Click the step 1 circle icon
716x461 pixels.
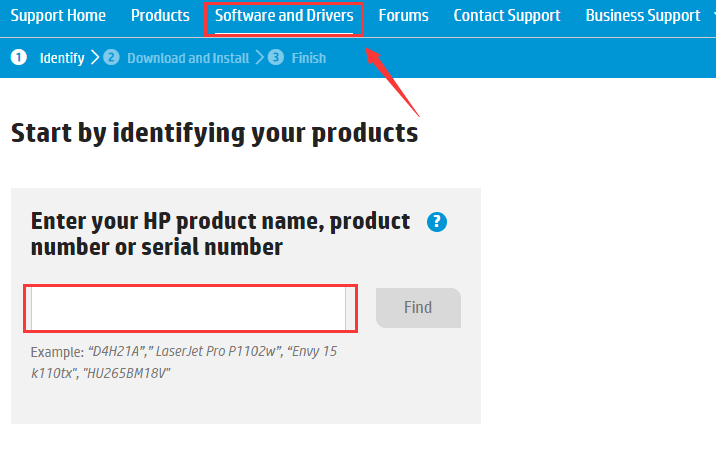coord(19,58)
